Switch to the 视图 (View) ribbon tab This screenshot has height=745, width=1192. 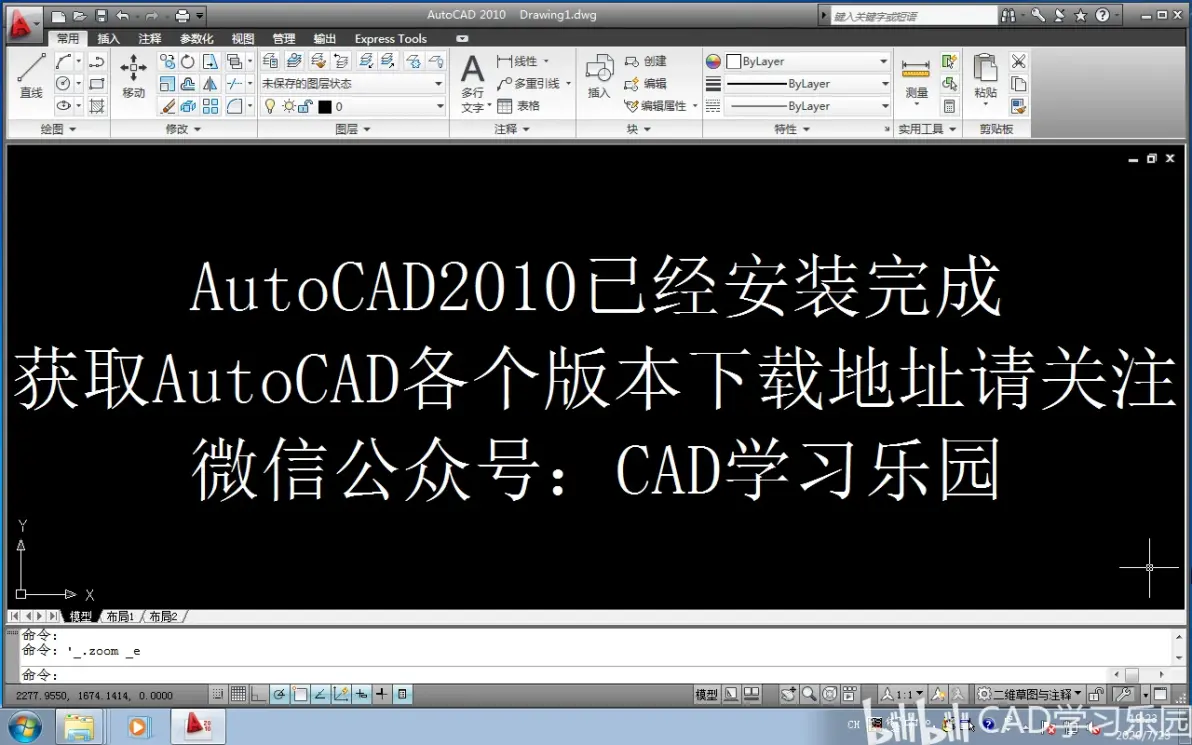pyautogui.click(x=243, y=39)
